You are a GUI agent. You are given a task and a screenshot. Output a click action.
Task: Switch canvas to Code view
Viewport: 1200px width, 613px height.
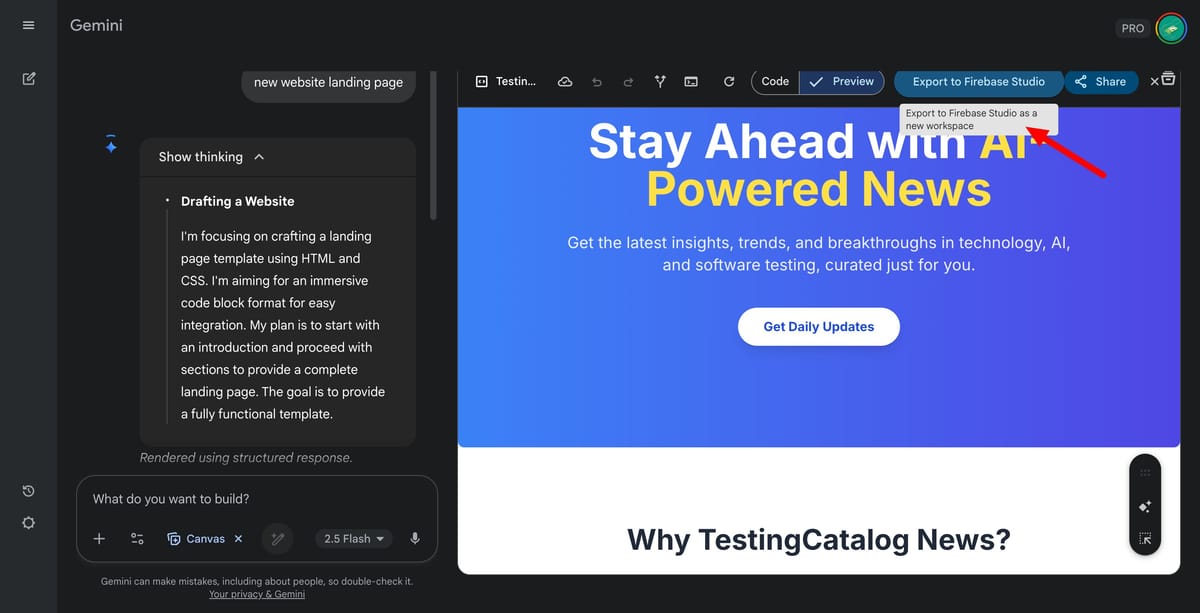[775, 82]
